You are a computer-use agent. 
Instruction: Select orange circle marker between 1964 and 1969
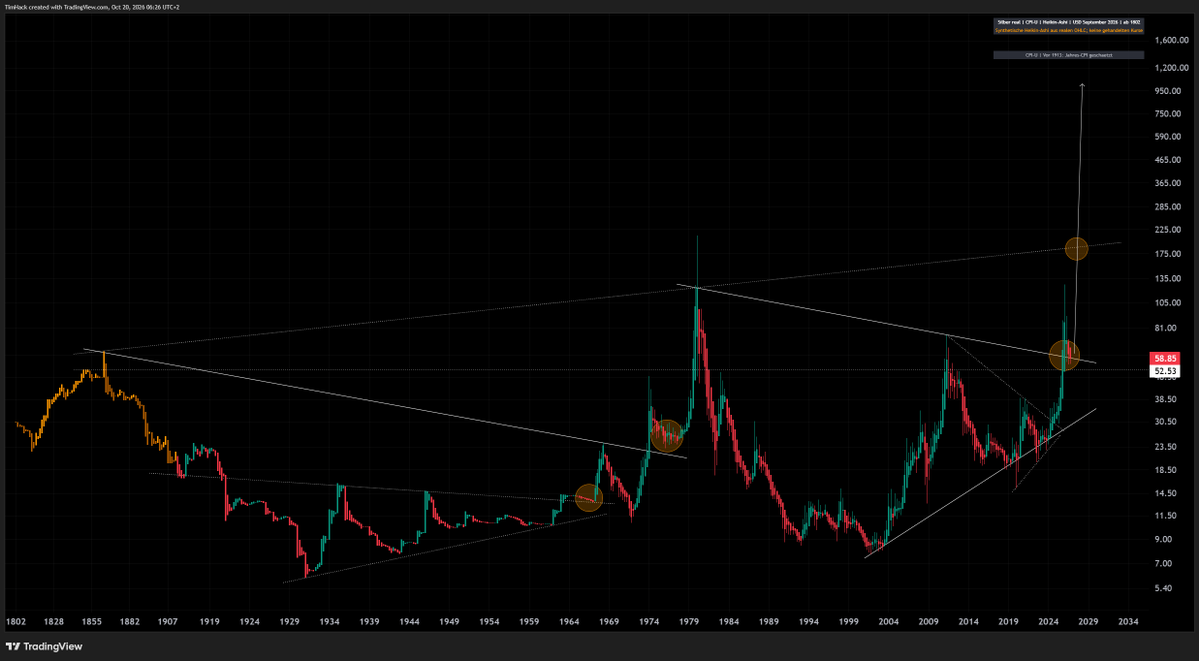tap(588, 498)
